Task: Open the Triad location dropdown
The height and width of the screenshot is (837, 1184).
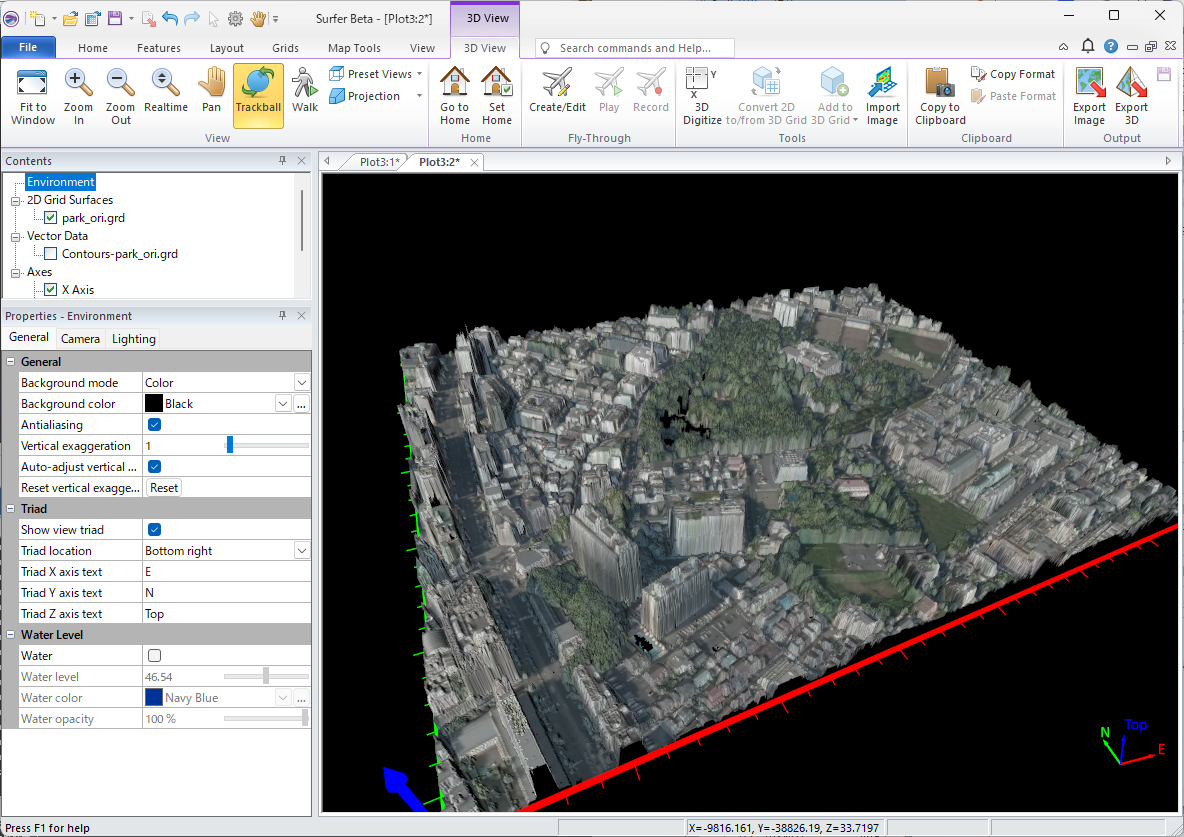Action: pos(301,551)
